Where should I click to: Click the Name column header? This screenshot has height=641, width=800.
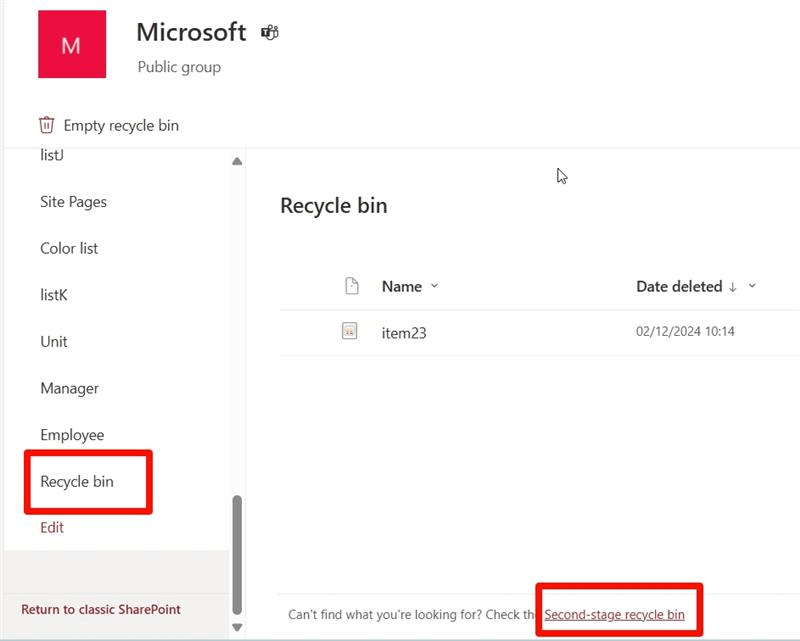point(402,286)
